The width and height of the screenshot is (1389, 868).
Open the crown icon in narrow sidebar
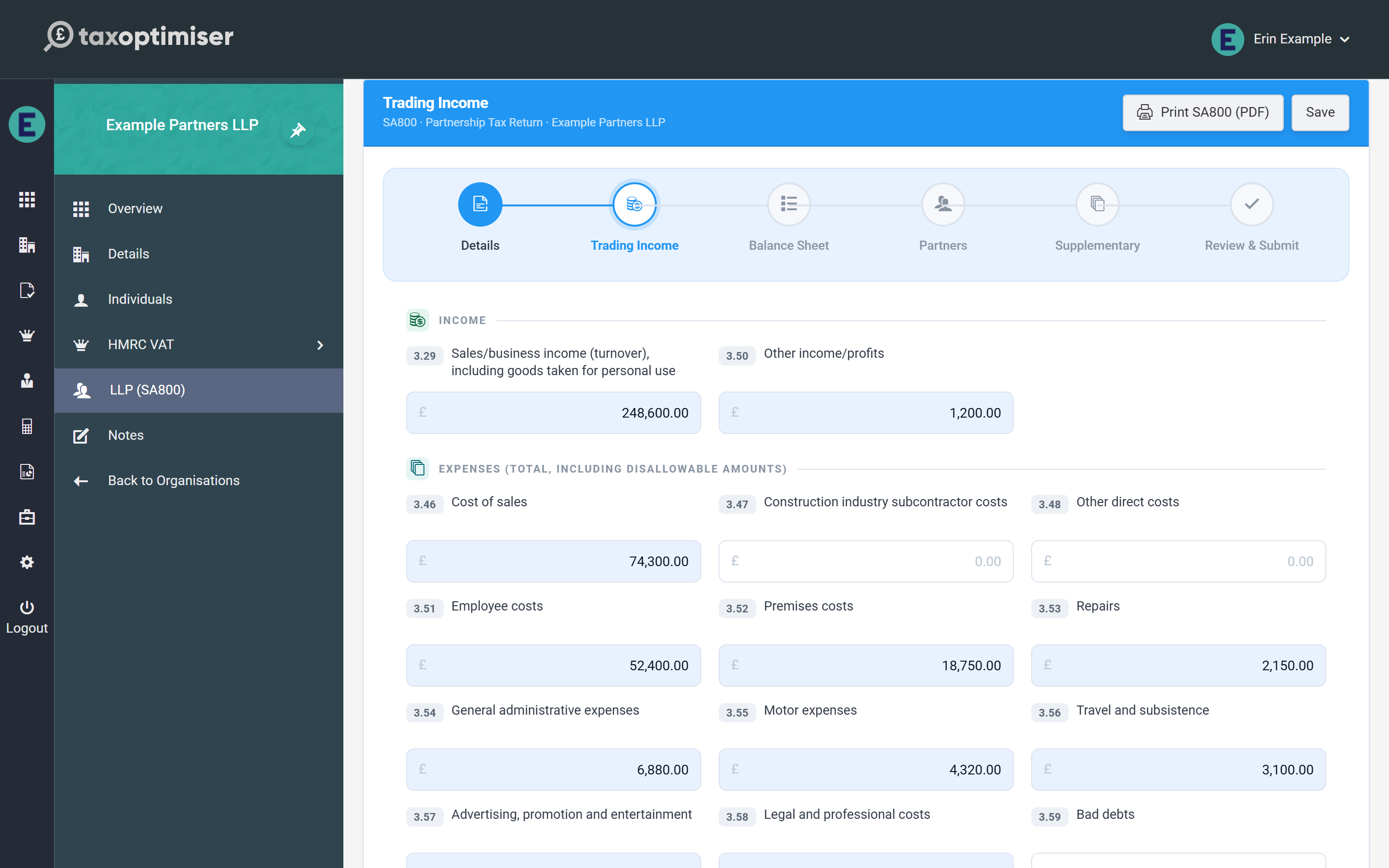click(27, 335)
